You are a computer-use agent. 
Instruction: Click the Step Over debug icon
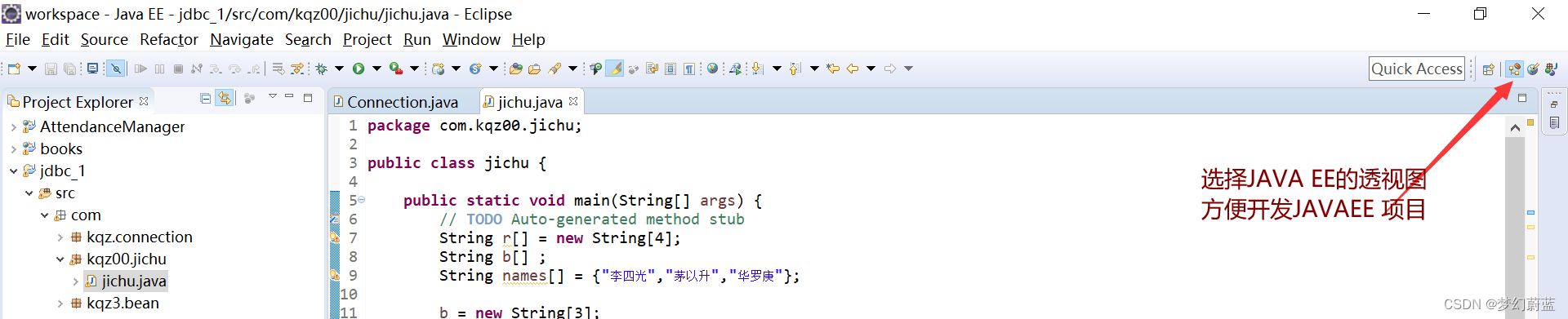pos(234,69)
